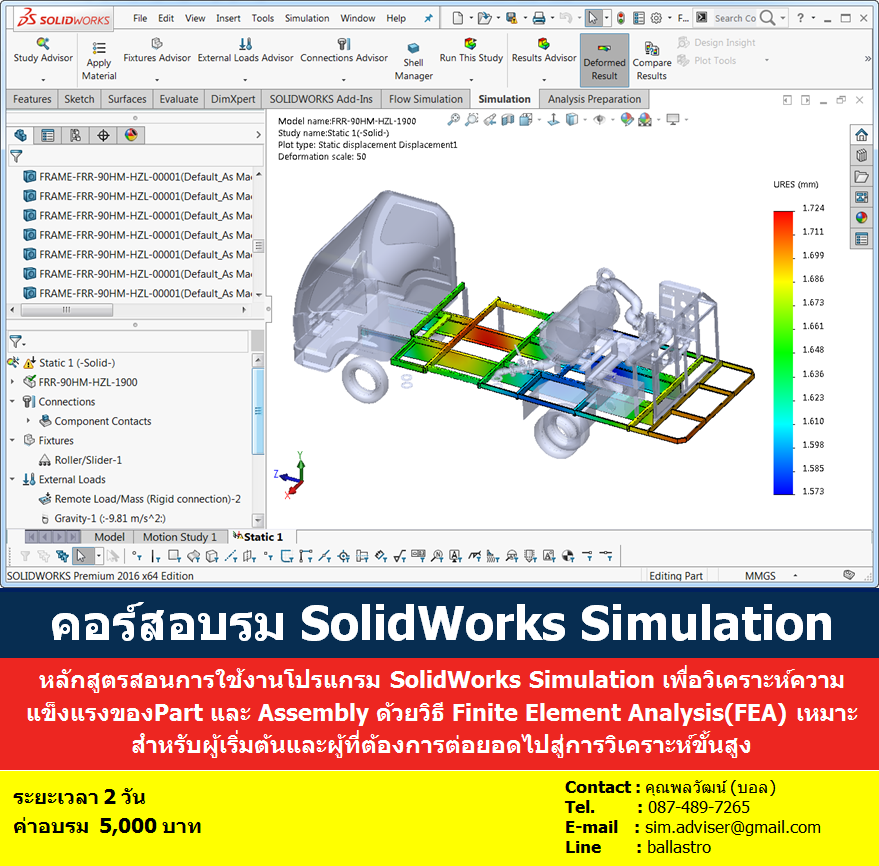Toggle Hide/Show Items in the heads-up toolbar

coord(602,119)
